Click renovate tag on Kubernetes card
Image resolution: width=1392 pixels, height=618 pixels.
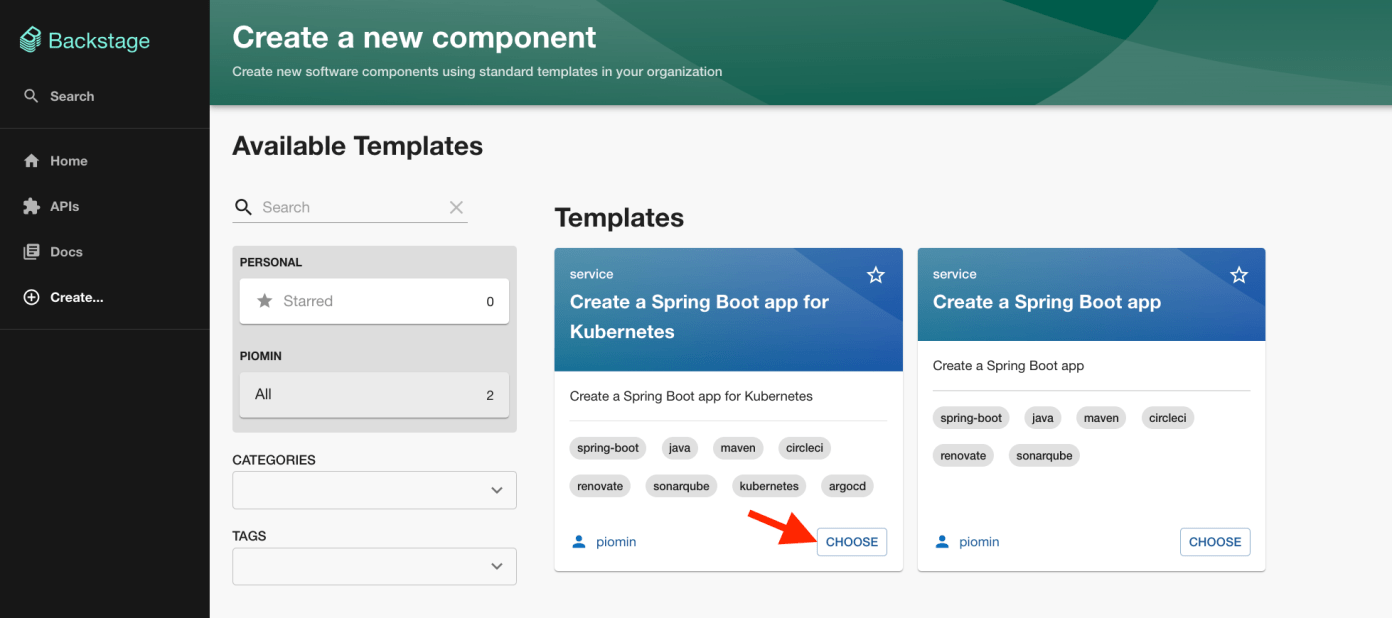[x=600, y=486]
